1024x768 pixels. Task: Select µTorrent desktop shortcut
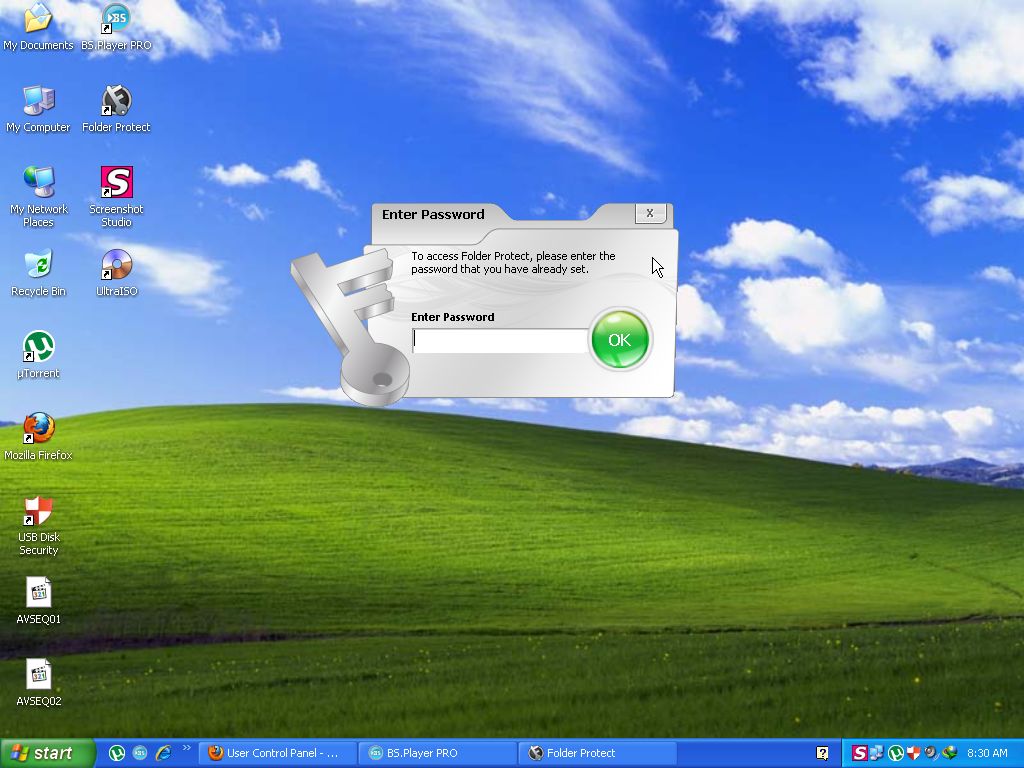pyautogui.click(x=39, y=355)
